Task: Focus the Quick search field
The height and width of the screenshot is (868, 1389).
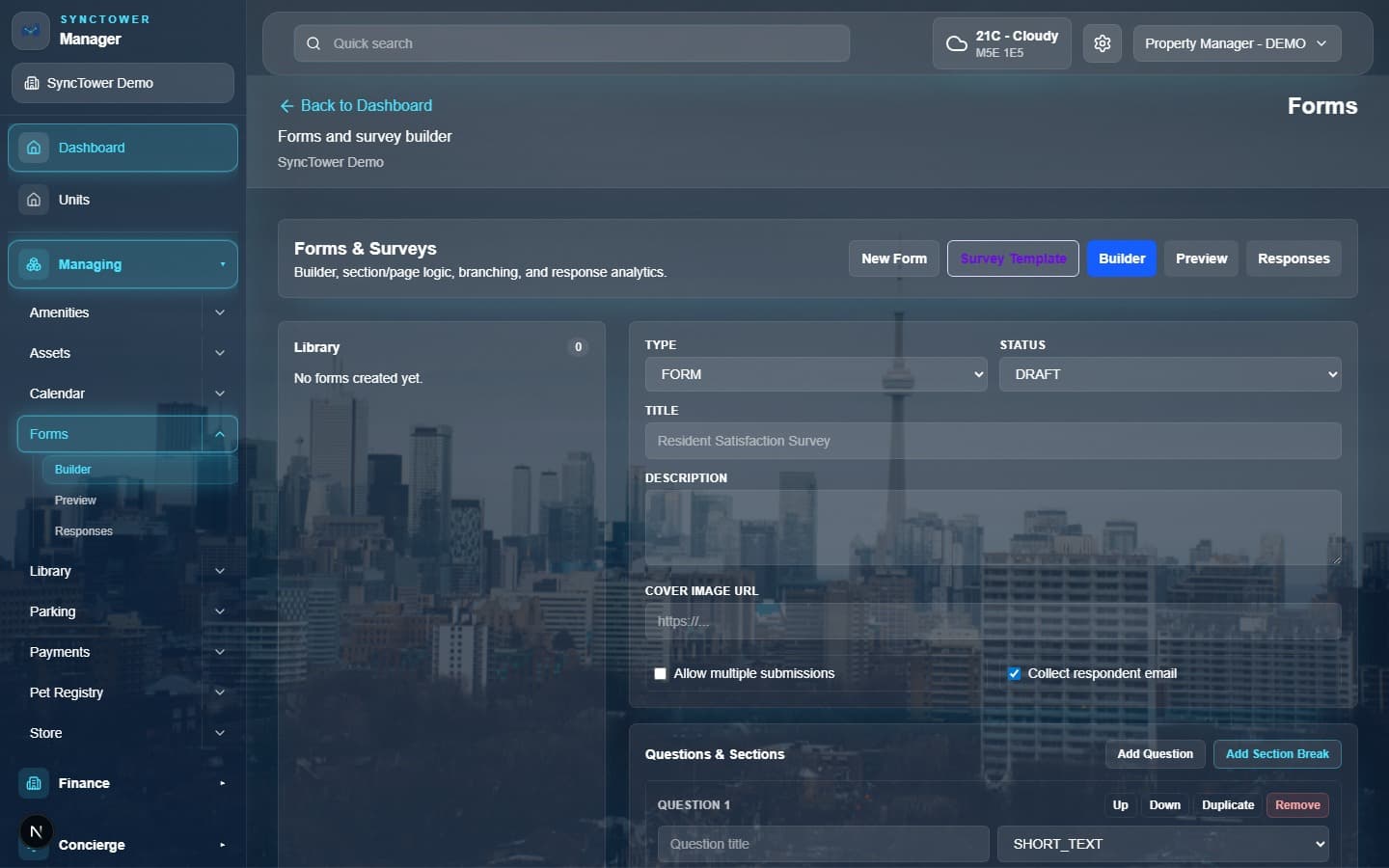Action: pos(571,43)
